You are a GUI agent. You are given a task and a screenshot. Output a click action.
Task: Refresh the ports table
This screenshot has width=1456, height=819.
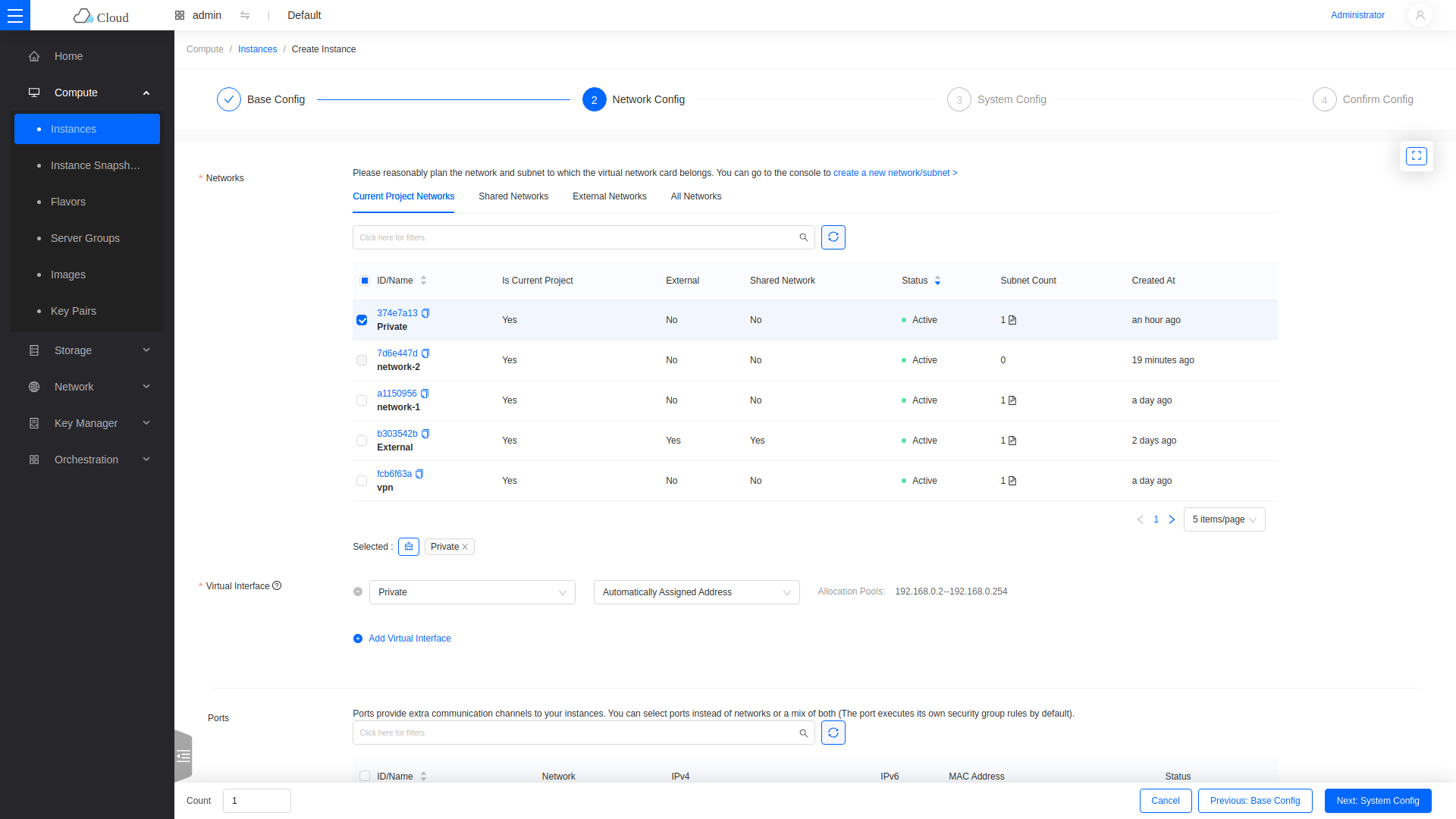pos(833,733)
